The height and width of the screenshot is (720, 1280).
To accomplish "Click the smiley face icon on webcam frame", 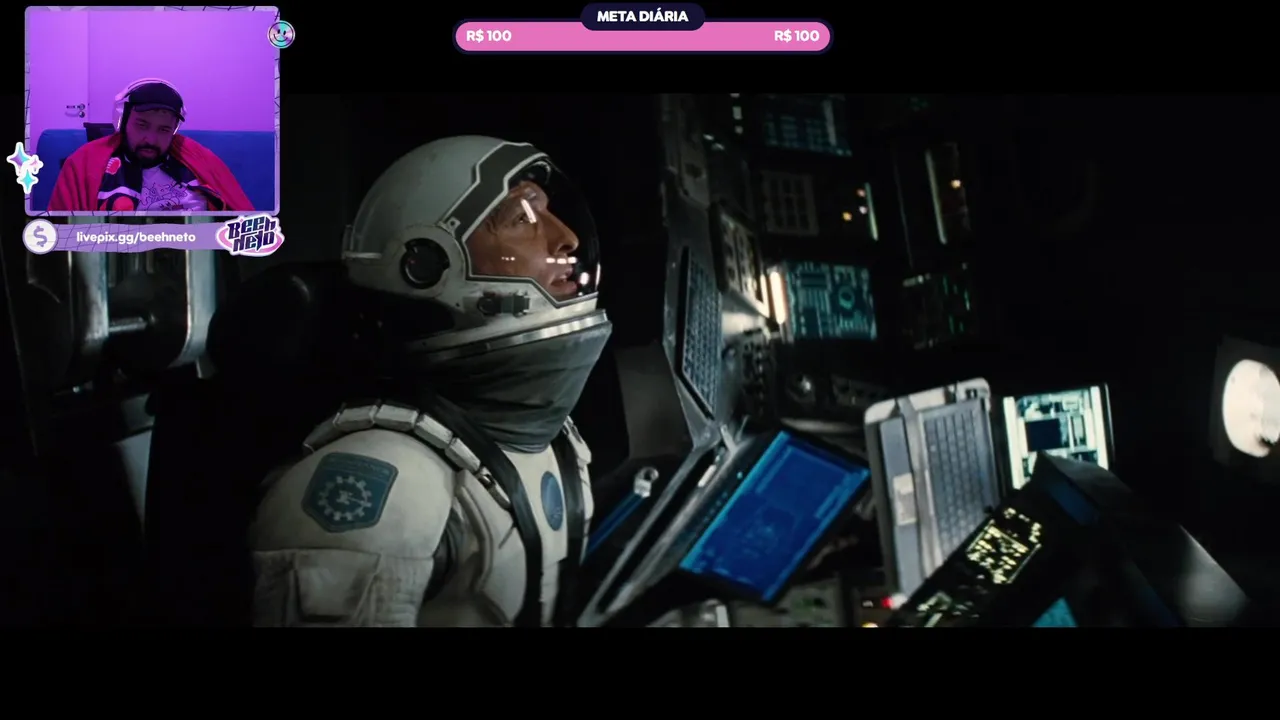I will click(281, 35).
